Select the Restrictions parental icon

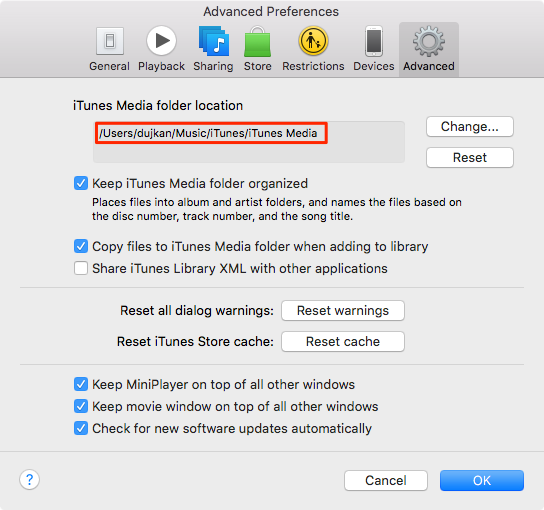pos(313,41)
